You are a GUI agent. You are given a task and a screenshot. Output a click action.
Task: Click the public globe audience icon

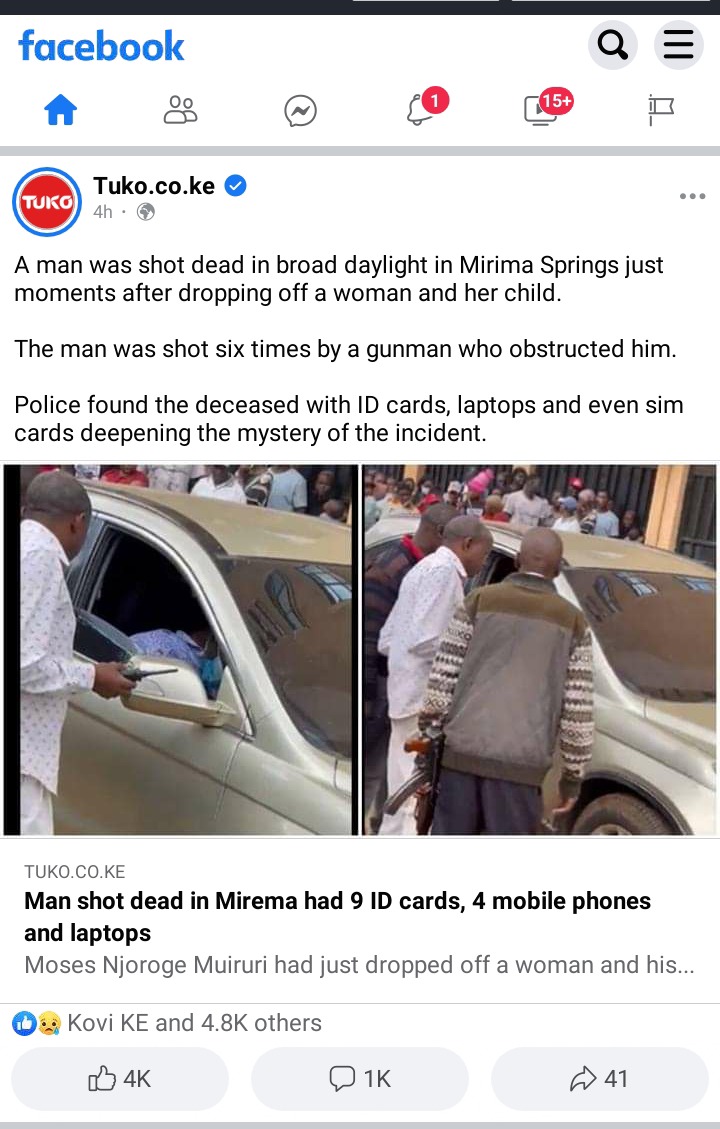[x=145, y=212]
